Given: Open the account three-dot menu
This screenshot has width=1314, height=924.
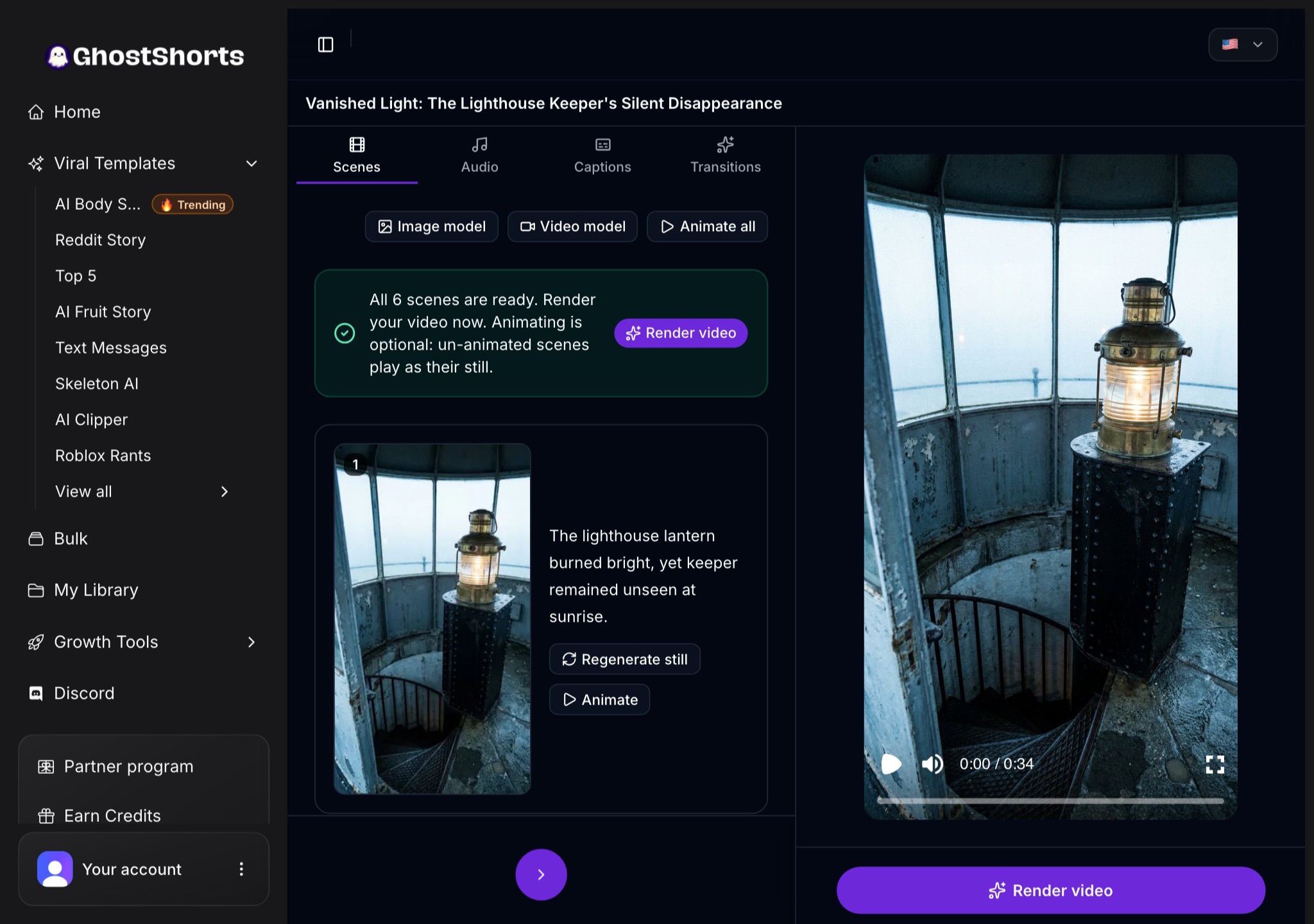Looking at the screenshot, I should pos(241,869).
